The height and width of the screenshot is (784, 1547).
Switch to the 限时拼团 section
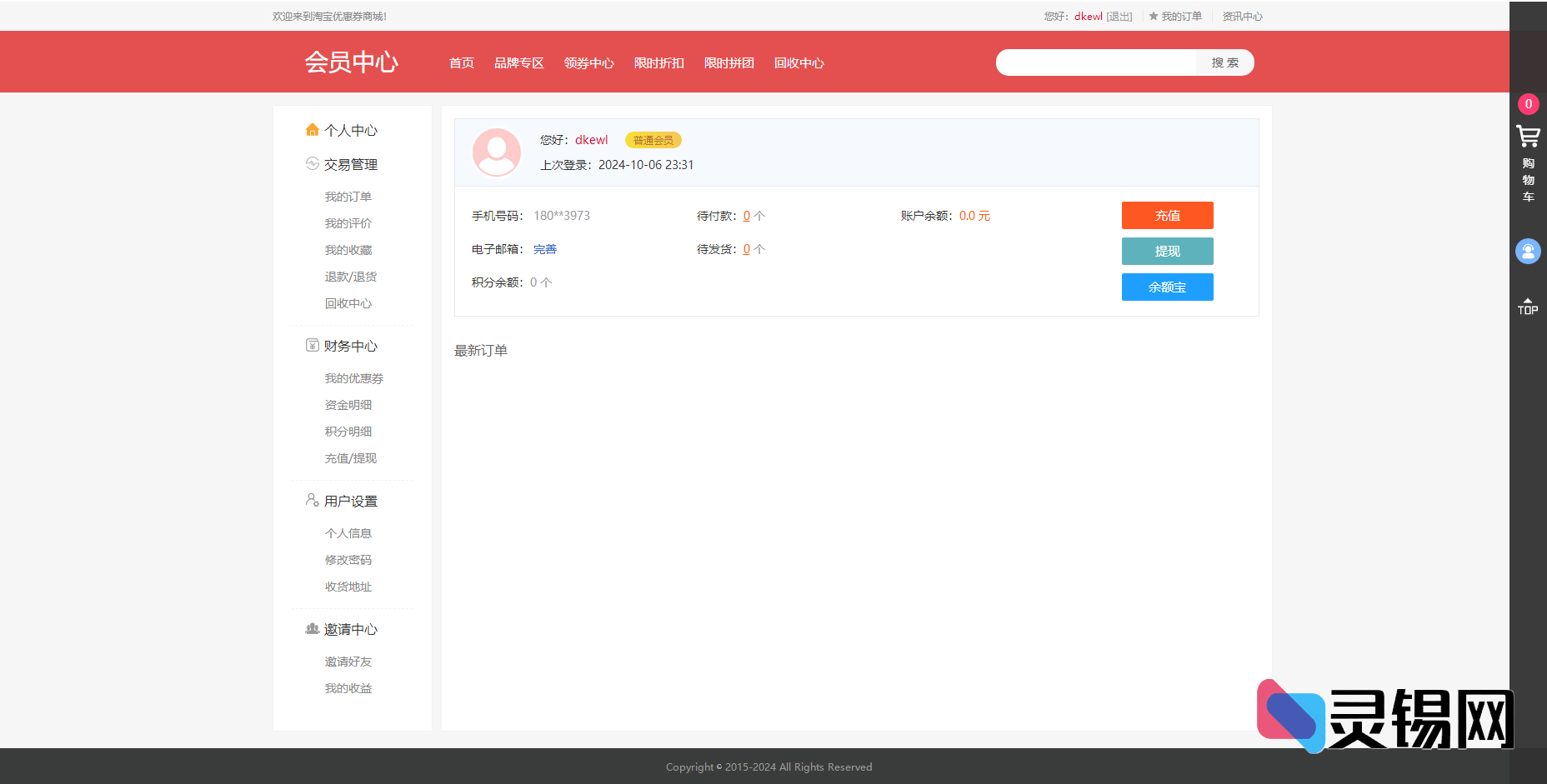(728, 62)
